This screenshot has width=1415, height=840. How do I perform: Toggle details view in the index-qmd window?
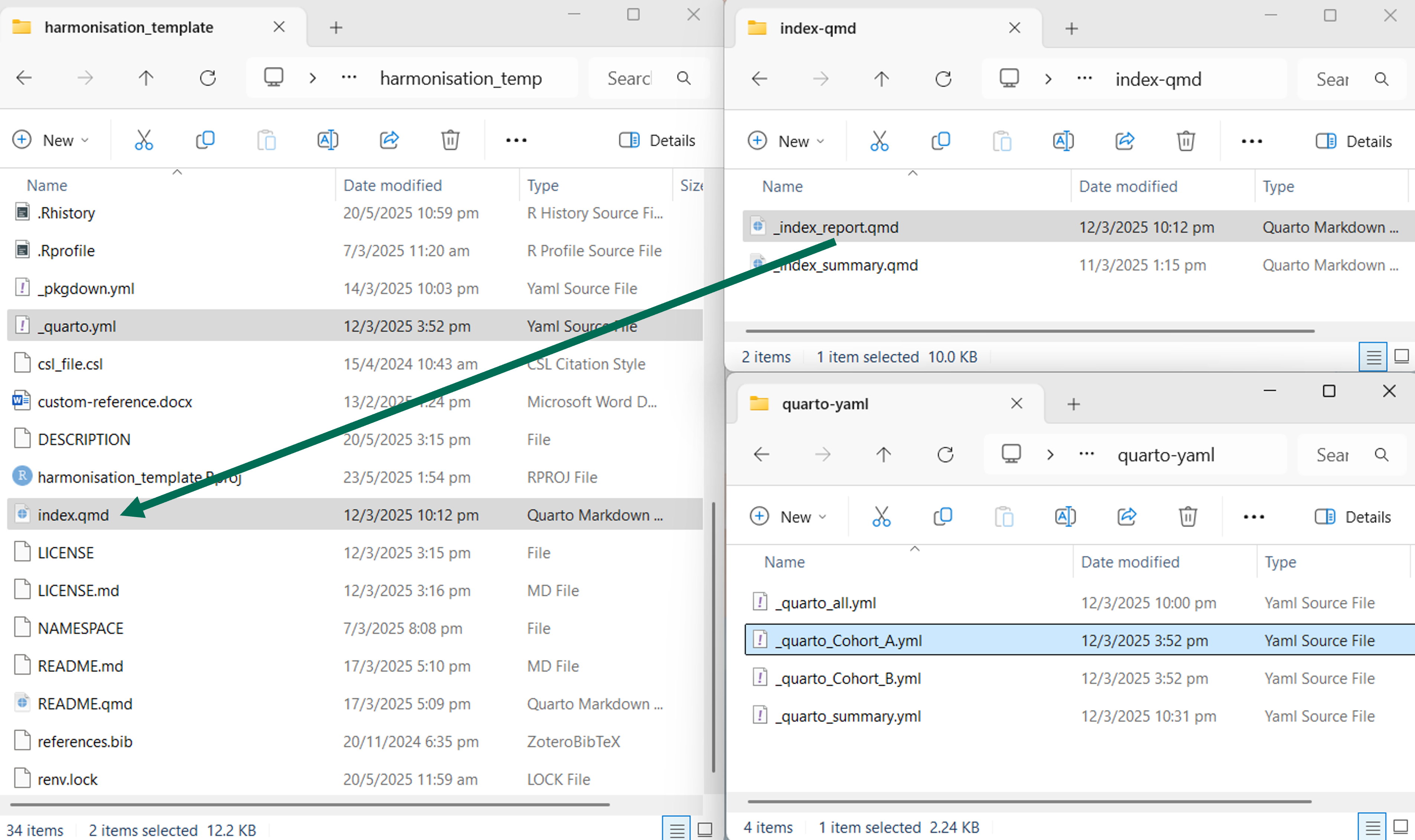[1373, 357]
